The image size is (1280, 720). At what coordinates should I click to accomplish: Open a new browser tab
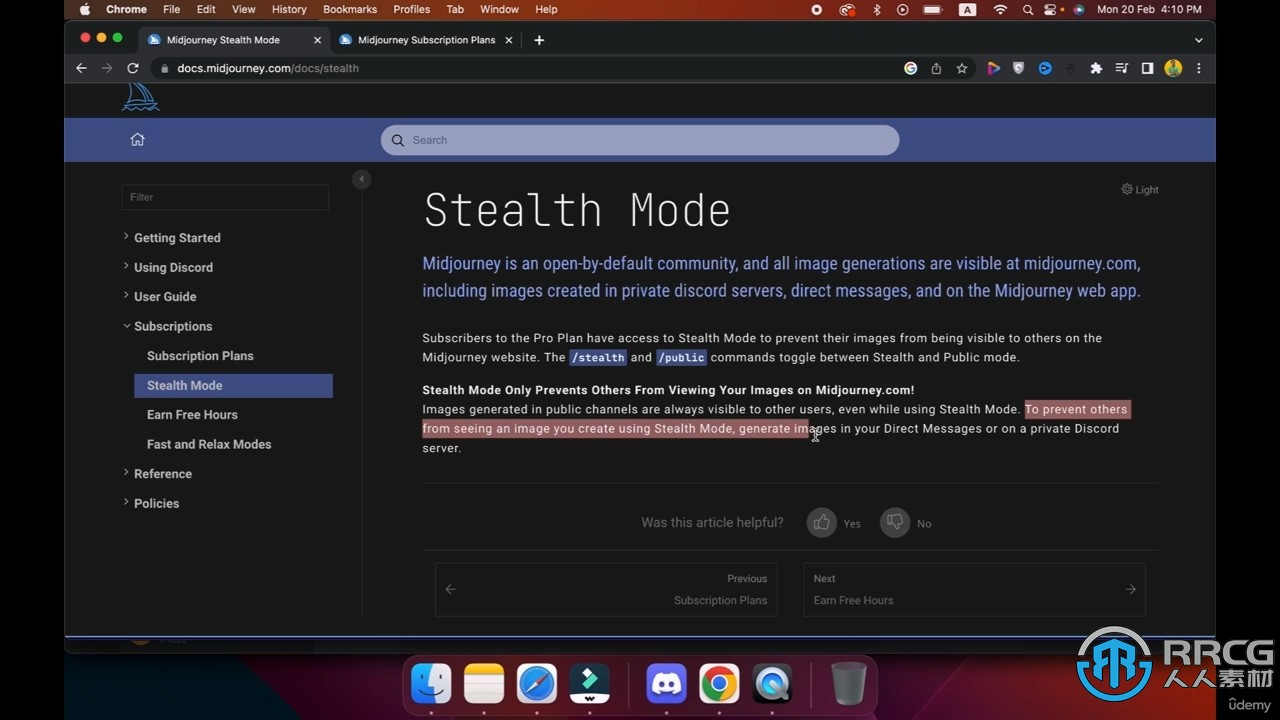point(539,40)
